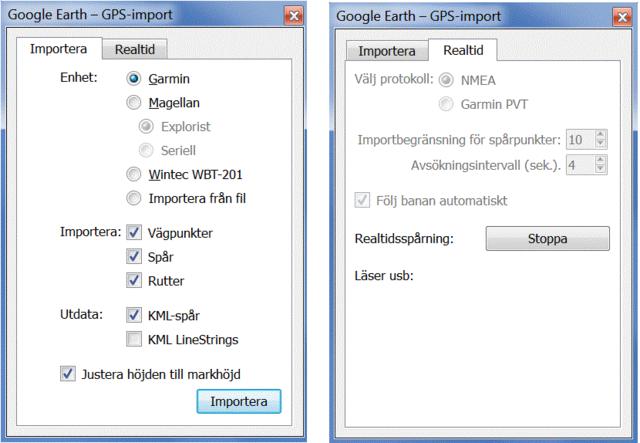Image resolution: width=640 pixels, height=443 pixels.
Task: Select the Garmin device radio button
Action: [x=134, y=78]
